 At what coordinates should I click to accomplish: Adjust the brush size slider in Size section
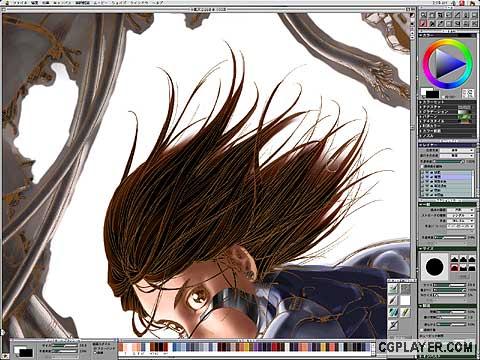point(449,285)
